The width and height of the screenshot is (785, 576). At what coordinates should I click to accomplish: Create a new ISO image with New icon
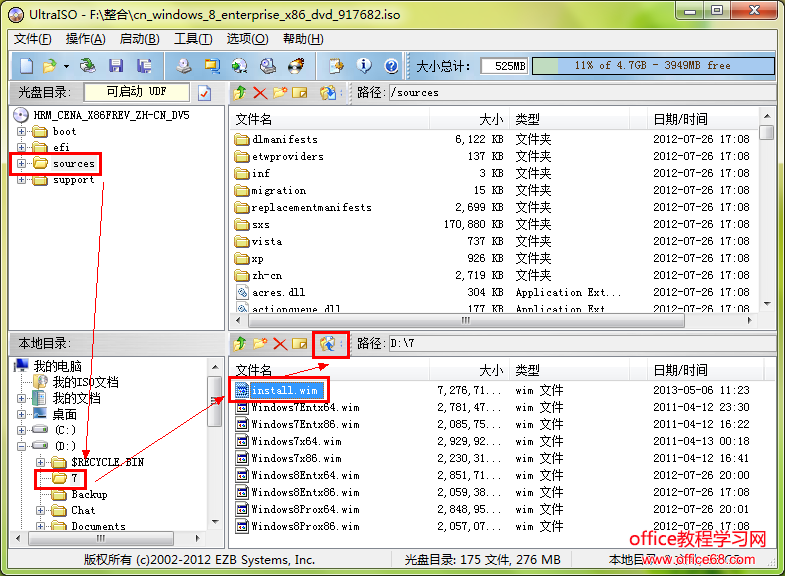tap(27, 66)
